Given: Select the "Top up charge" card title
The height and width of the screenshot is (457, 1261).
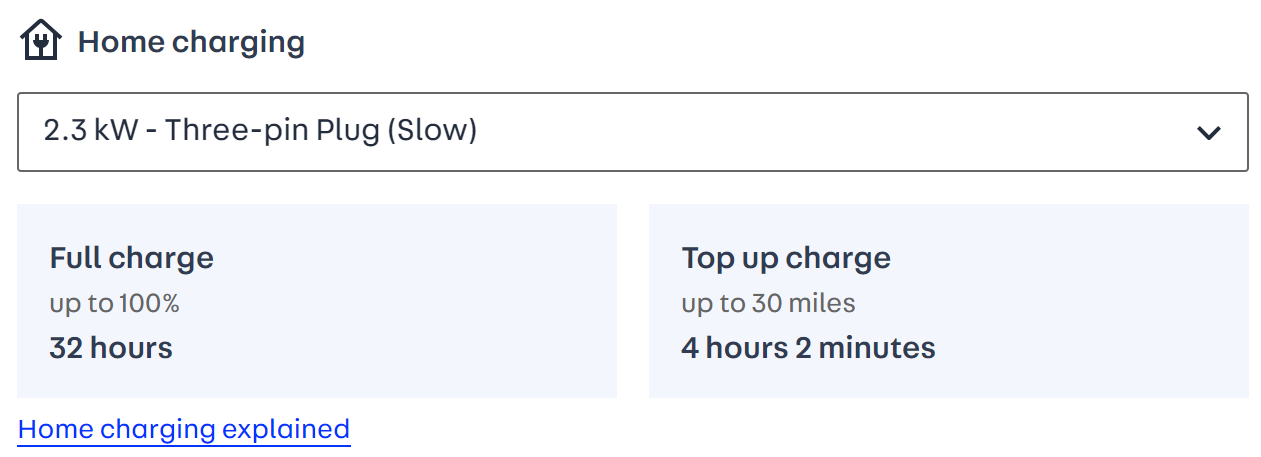Looking at the screenshot, I should tap(786, 258).
